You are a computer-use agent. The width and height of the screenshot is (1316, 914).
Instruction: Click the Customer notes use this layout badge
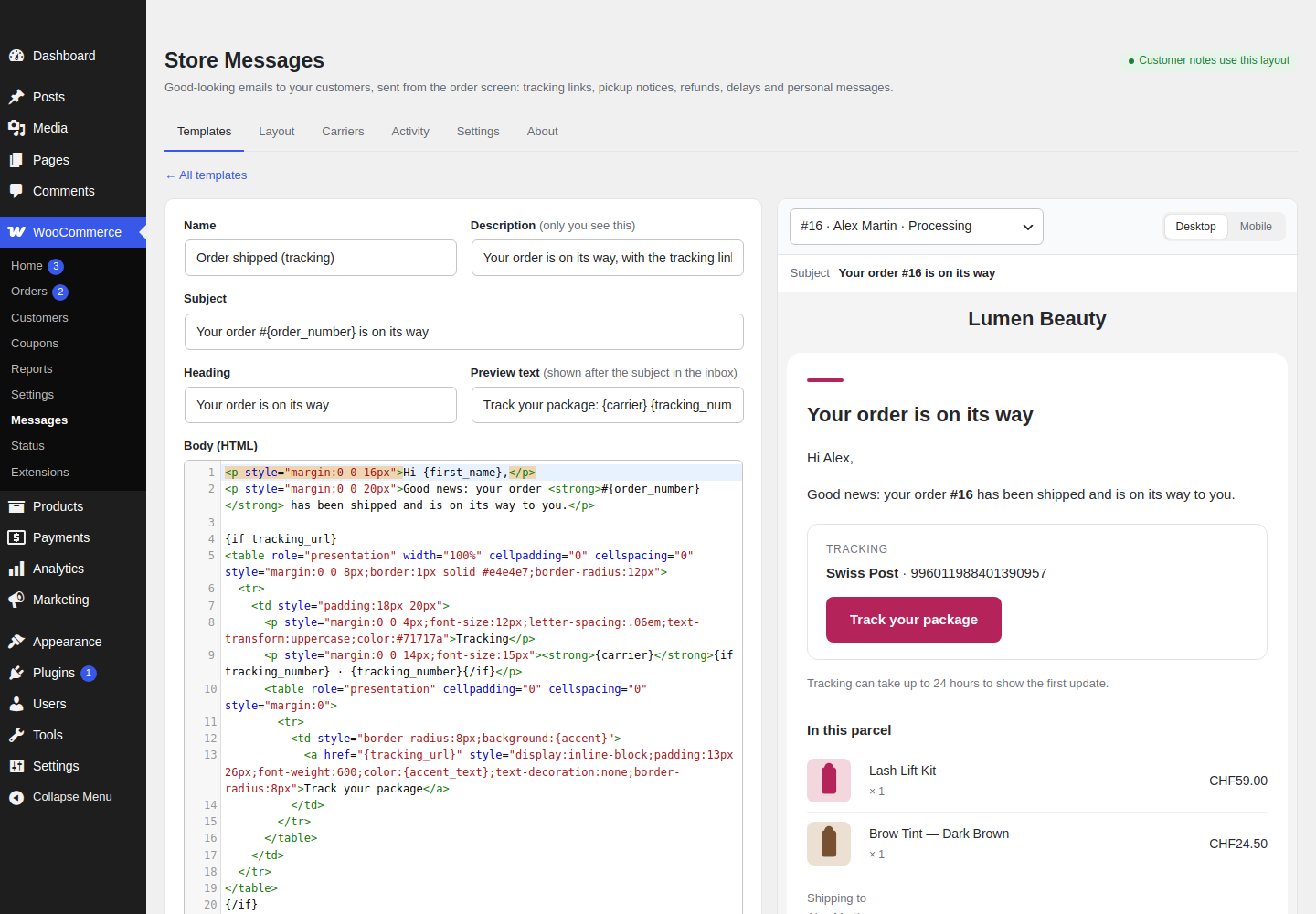1208,60
